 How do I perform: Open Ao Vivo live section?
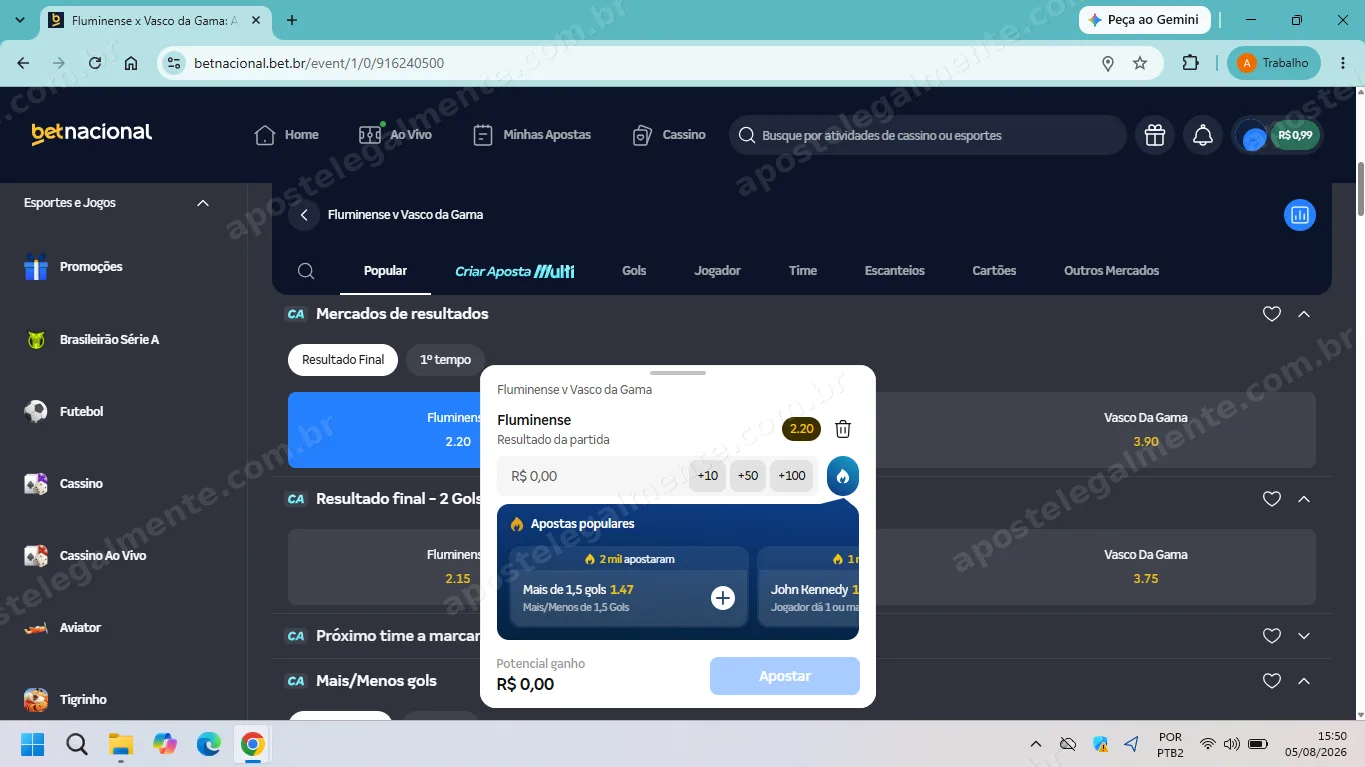pos(395,135)
